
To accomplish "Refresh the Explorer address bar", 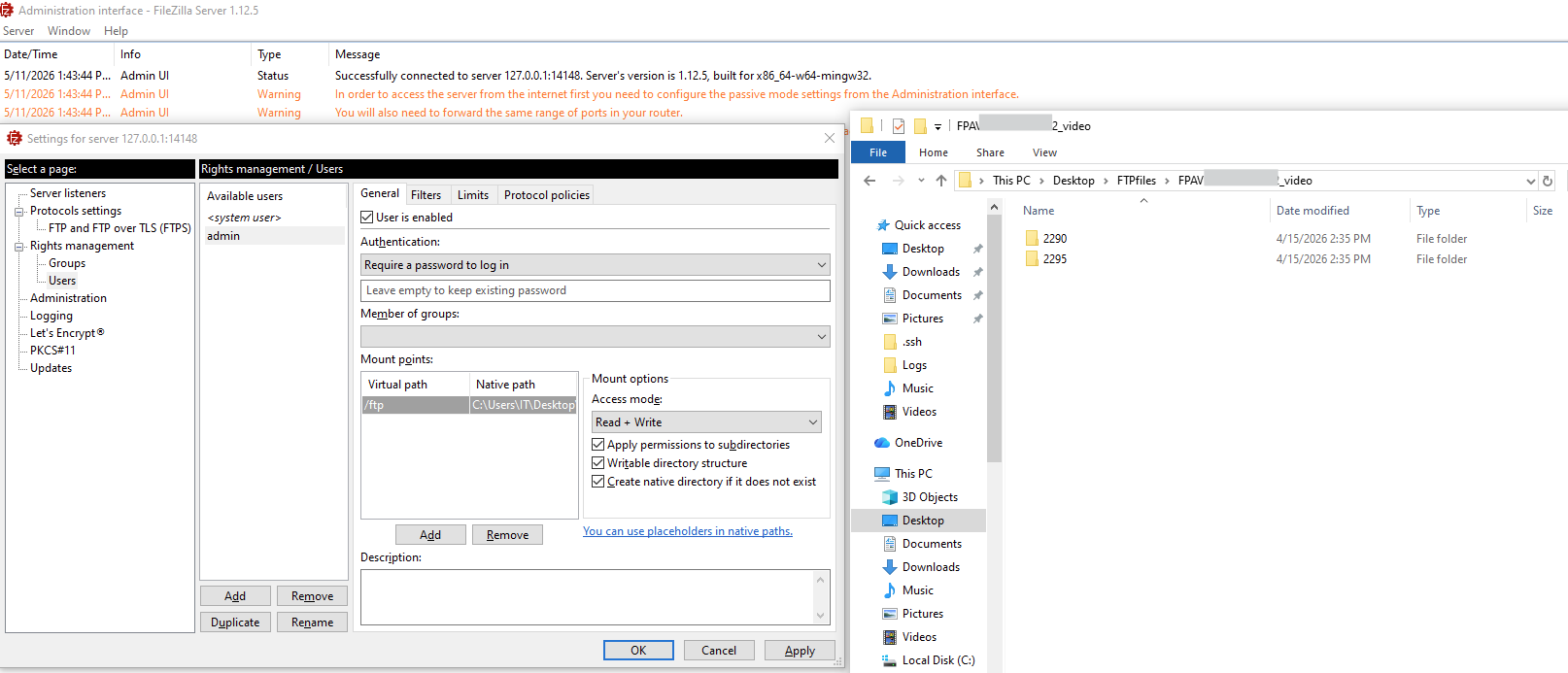I will point(1548,181).
